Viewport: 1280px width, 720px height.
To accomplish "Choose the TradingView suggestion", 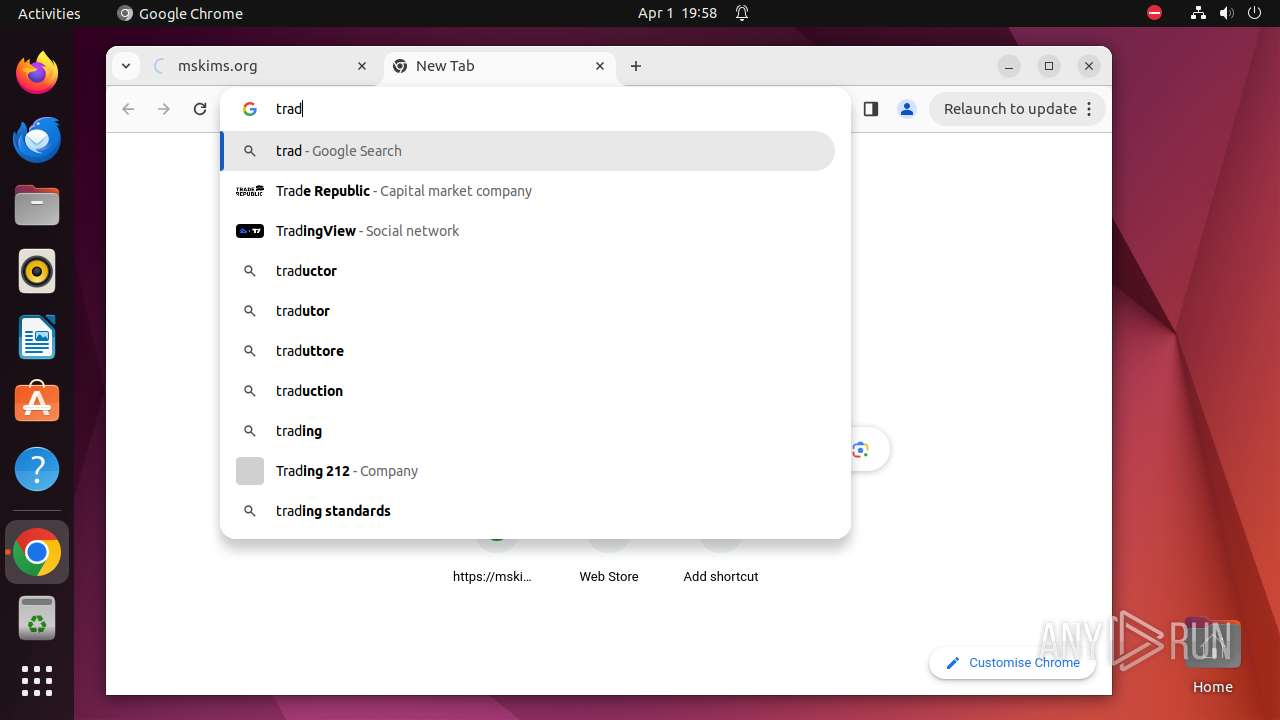I will pyautogui.click(x=528, y=231).
